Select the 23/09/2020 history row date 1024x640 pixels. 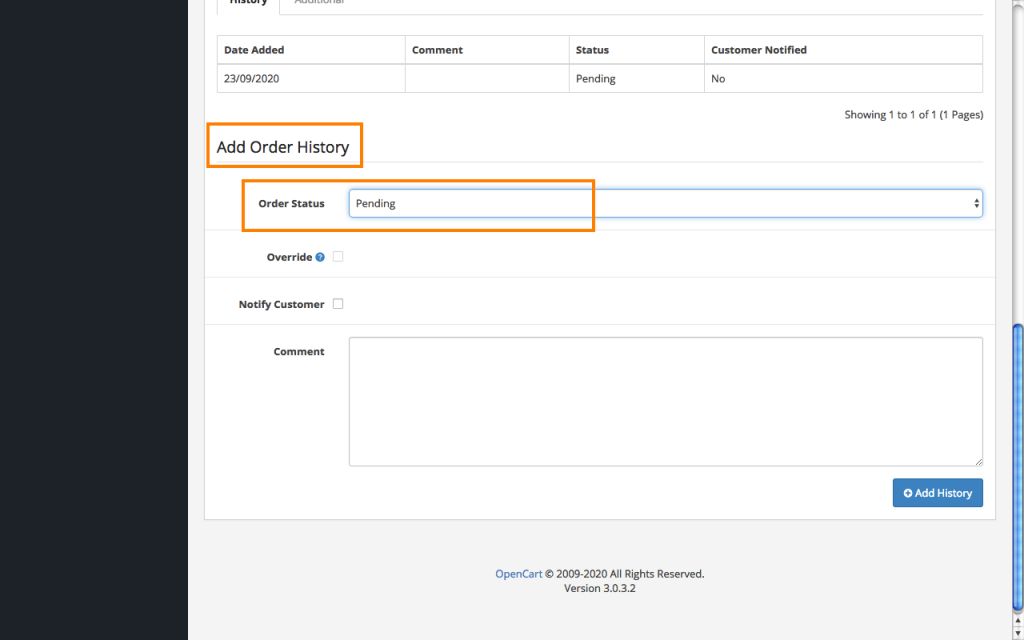[251, 79]
